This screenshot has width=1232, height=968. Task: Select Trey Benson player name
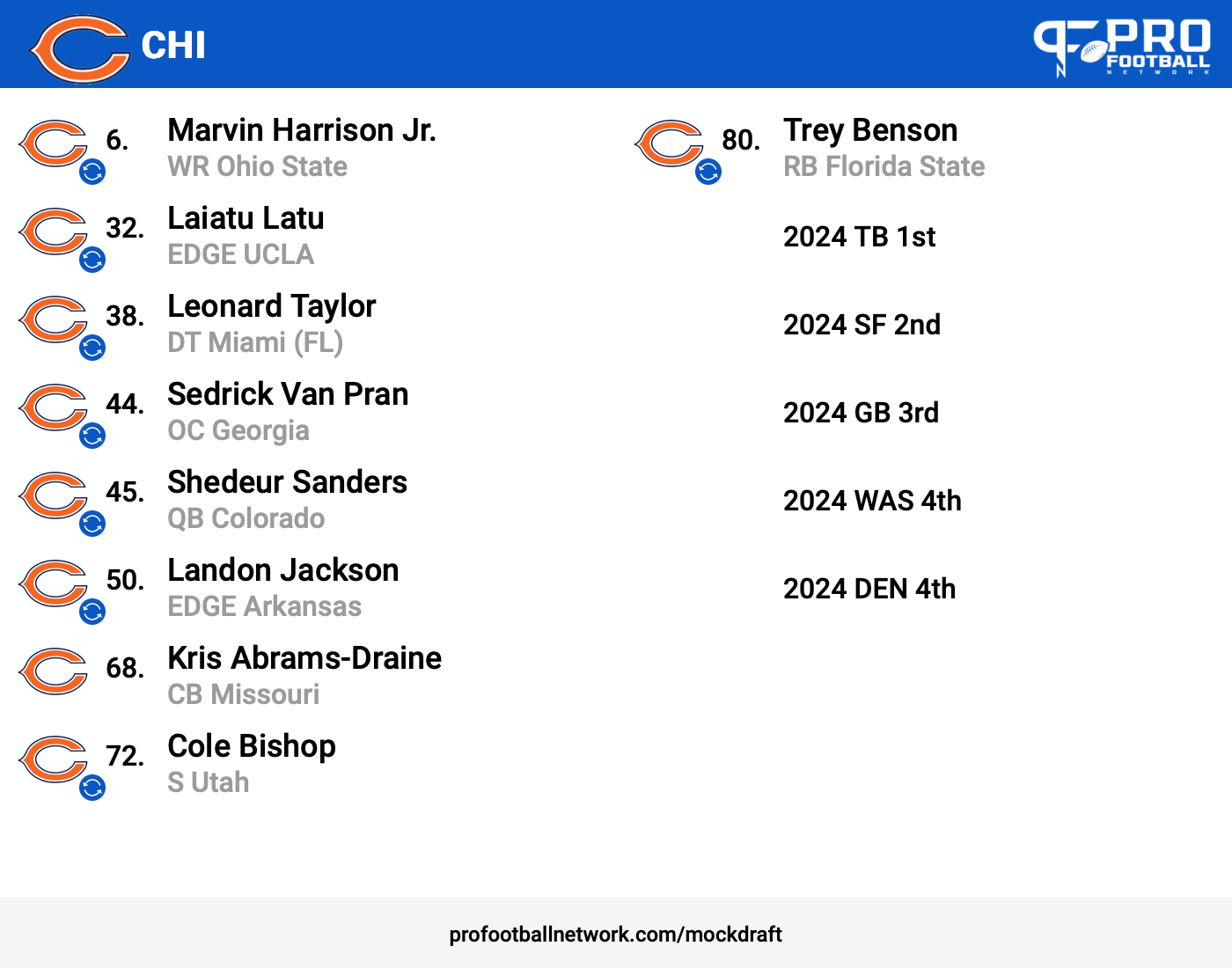coord(870,130)
